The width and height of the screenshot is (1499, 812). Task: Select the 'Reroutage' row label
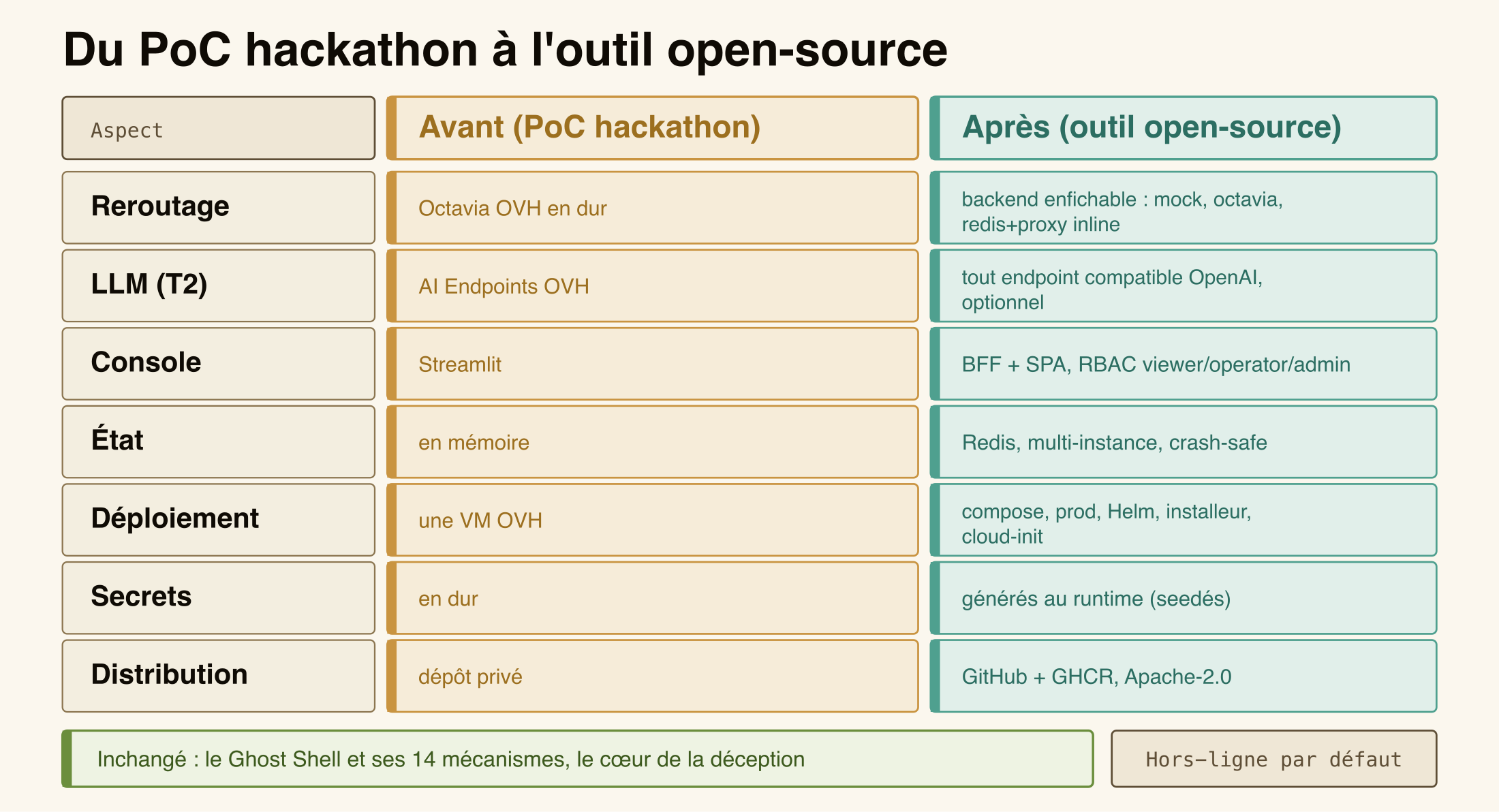219,208
